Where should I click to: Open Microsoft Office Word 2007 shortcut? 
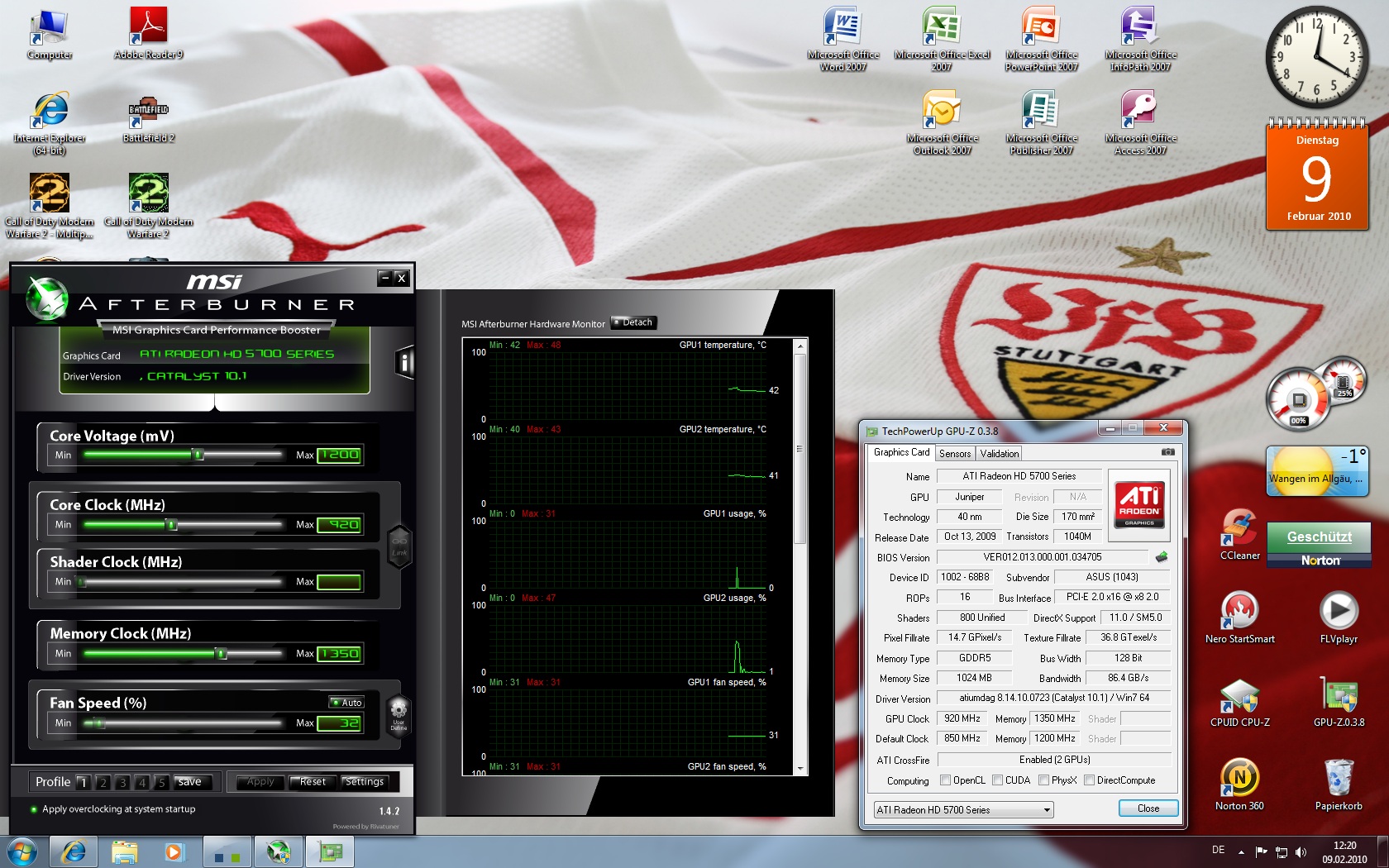pos(843,39)
